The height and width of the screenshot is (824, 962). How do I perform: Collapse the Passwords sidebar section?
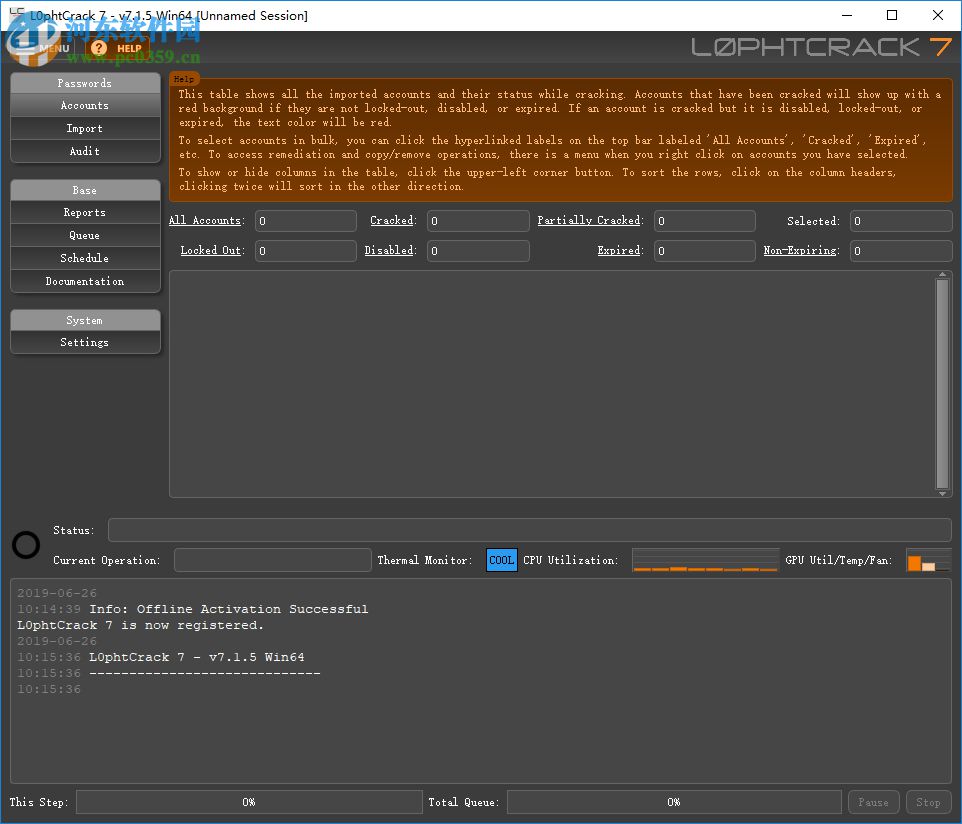tap(85, 83)
